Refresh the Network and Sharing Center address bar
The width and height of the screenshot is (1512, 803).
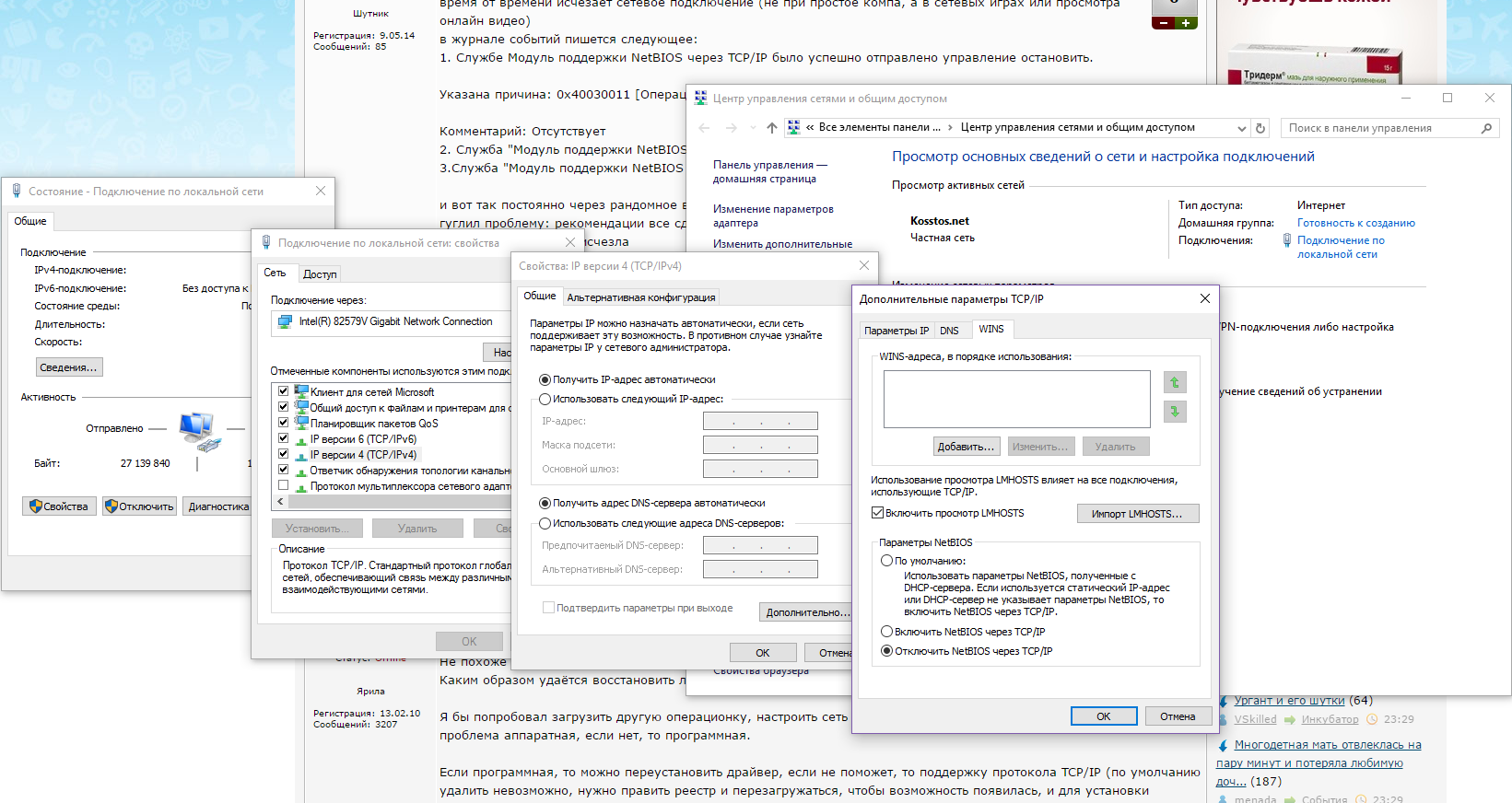pyautogui.click(x=1261, y=128)
